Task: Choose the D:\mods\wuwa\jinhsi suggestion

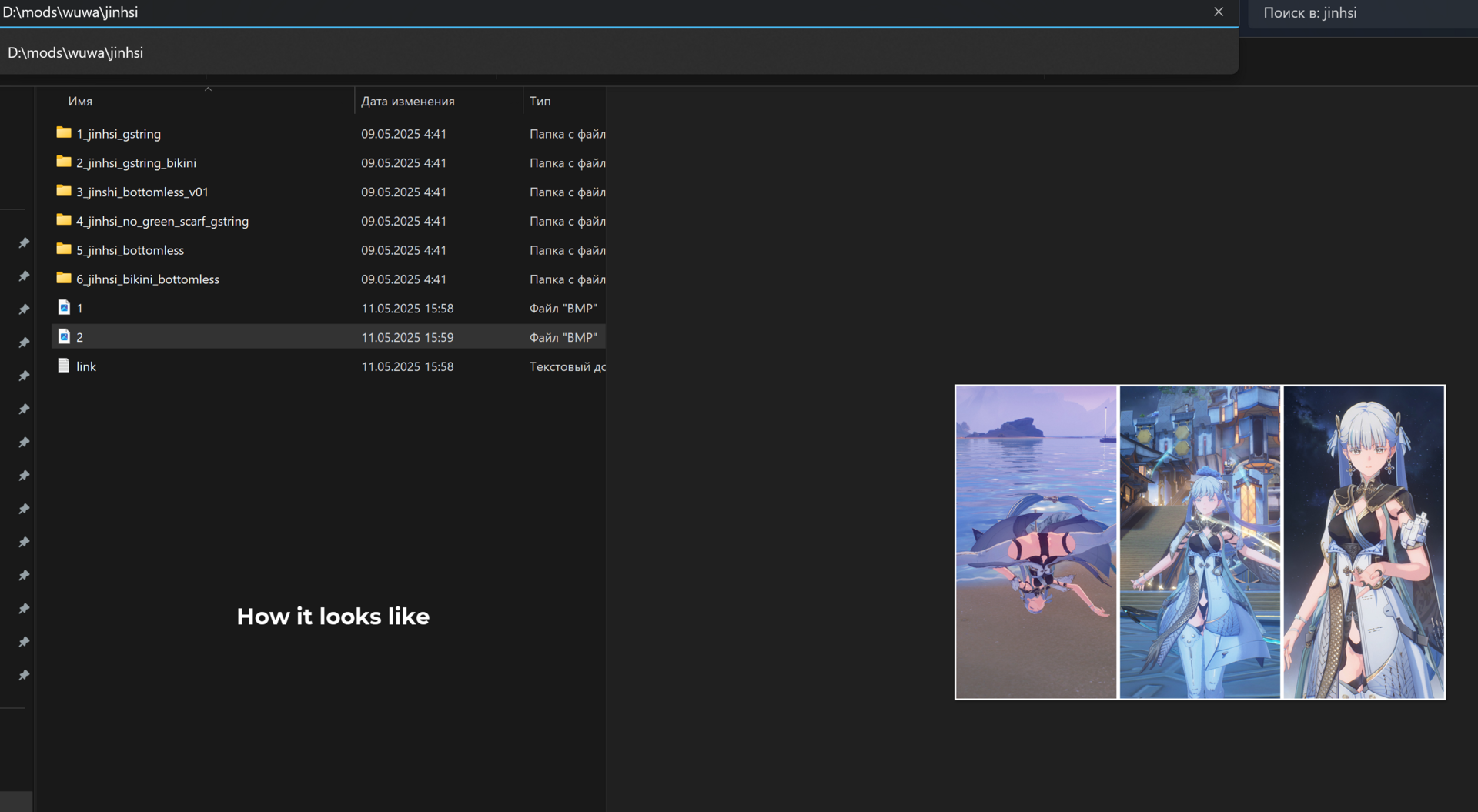Action: click(619, 52)
